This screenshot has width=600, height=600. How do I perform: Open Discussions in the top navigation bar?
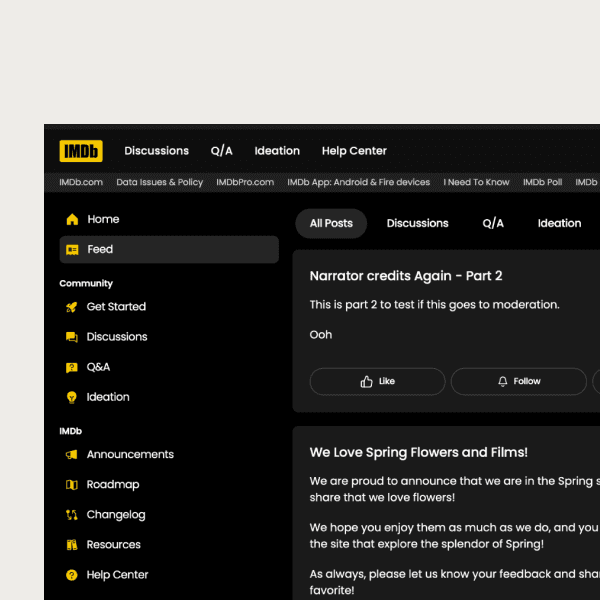point(157,151)
